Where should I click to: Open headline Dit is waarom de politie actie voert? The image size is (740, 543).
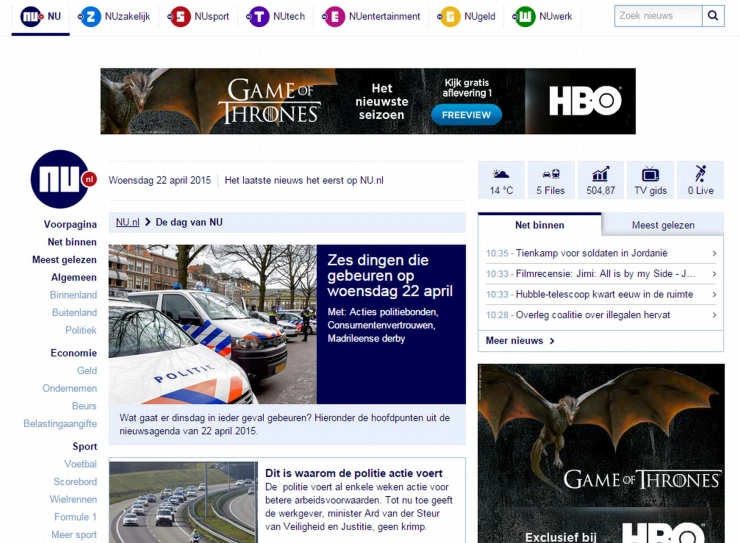click(x=354, y=473)
